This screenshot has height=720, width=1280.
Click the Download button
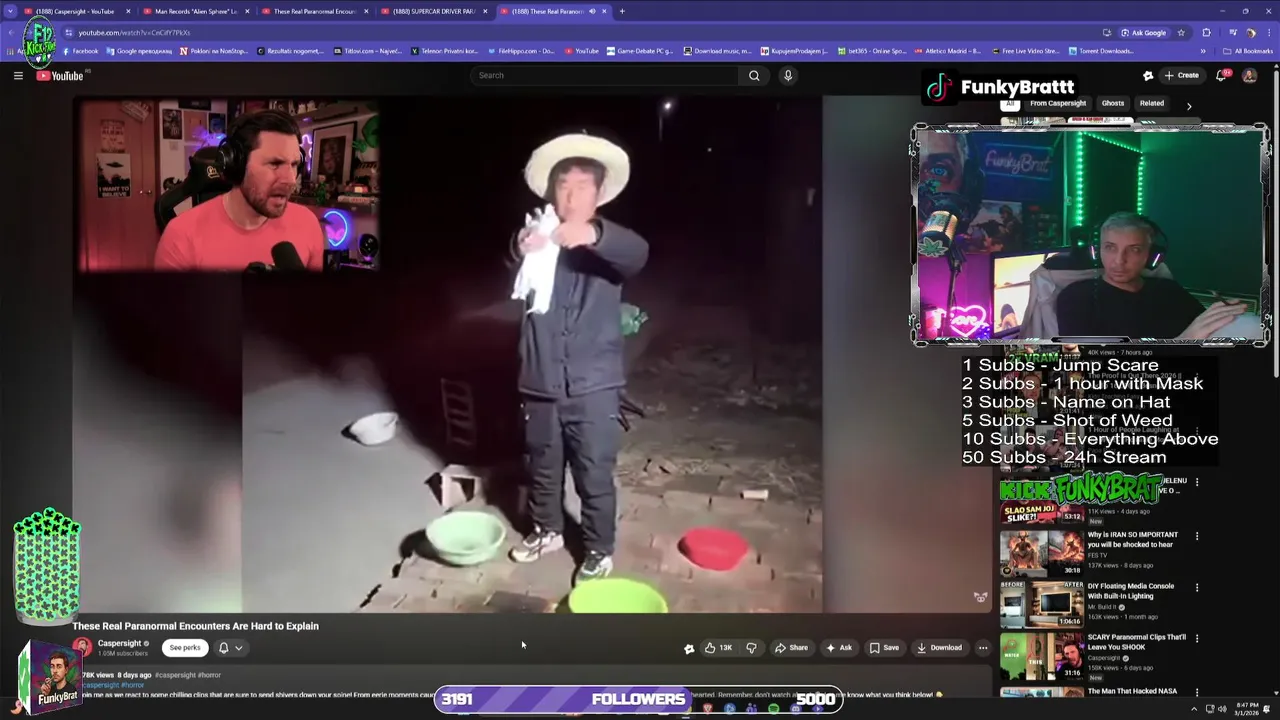coord(939,648)
